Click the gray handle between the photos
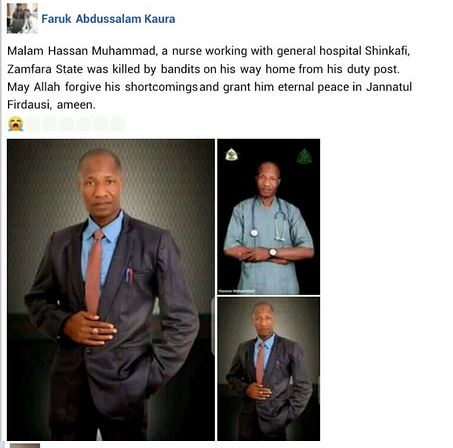 click(x=213, y=327)
